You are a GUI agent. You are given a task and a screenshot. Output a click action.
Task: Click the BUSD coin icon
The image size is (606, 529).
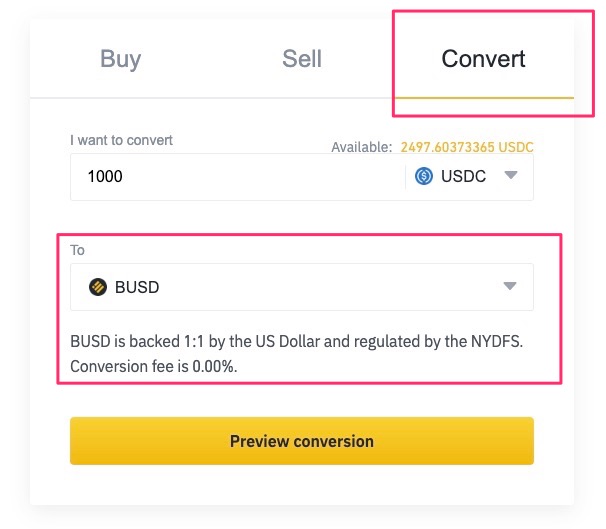tap(98, 287)
